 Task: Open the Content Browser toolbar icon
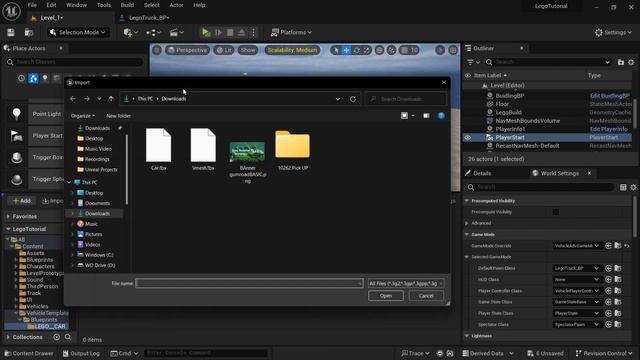(x=29, y=32)
